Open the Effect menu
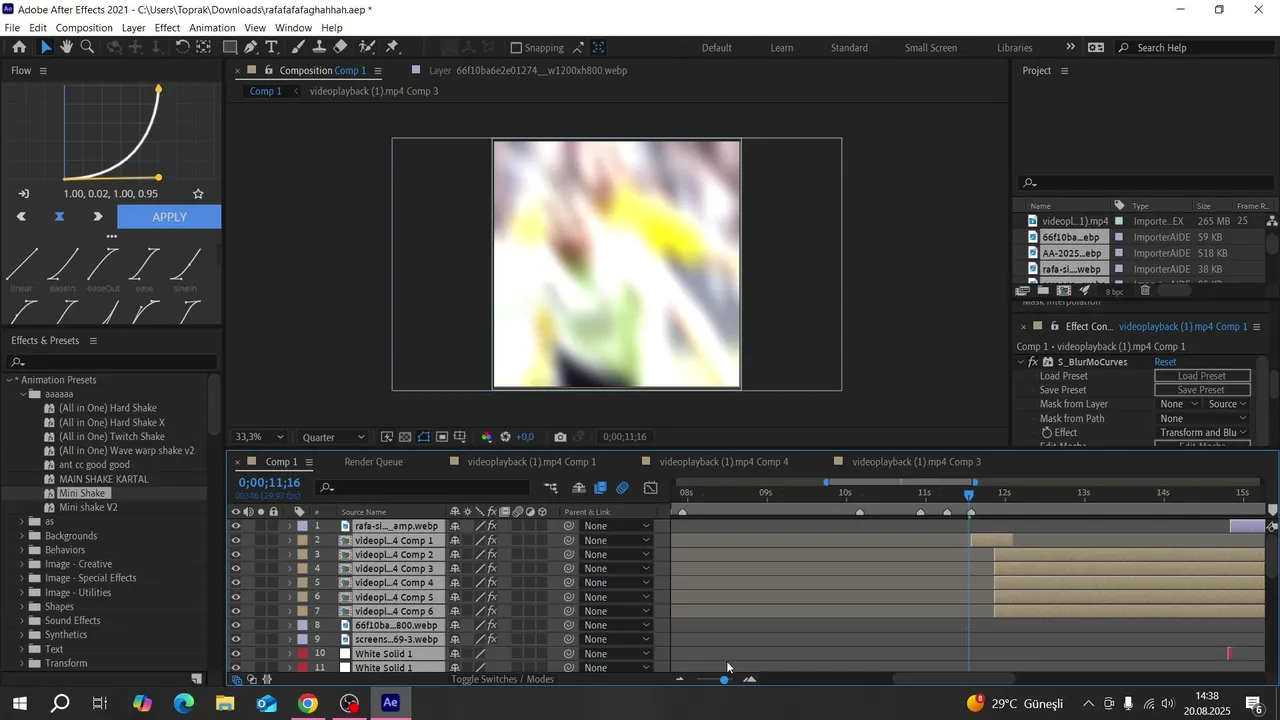Image resolution: width=1280 pixels, height=720 pixels. 167,28
